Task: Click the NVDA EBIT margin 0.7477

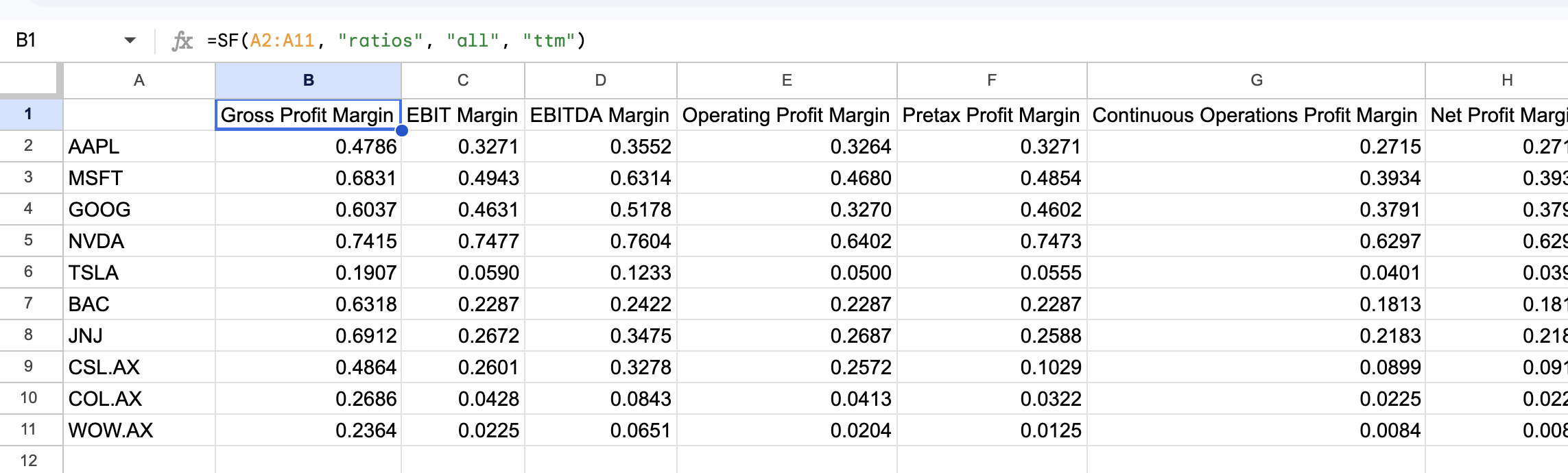Action: [x=463, y=241]
